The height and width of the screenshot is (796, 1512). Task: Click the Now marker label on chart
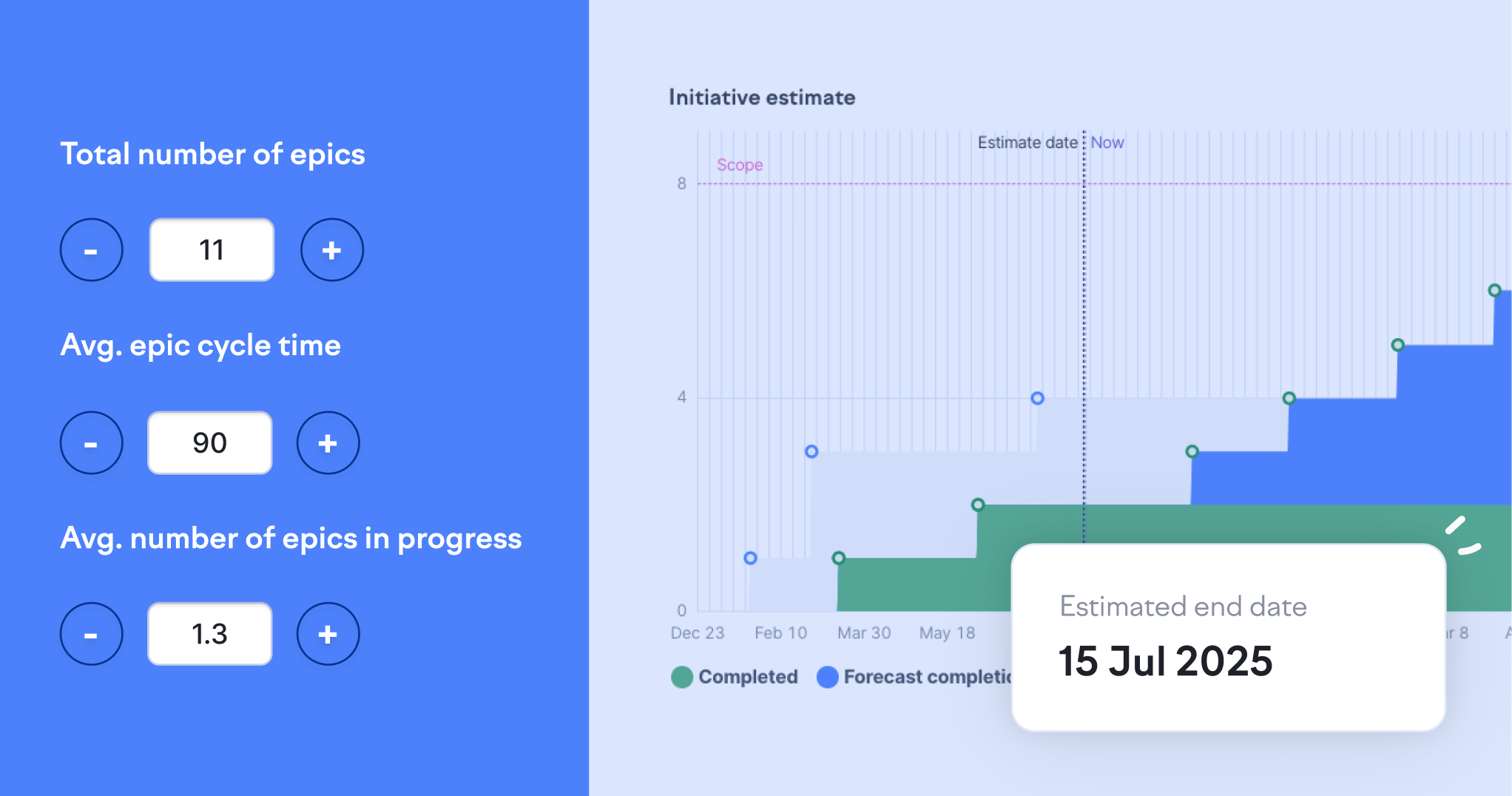click(x=1107, y=143)
